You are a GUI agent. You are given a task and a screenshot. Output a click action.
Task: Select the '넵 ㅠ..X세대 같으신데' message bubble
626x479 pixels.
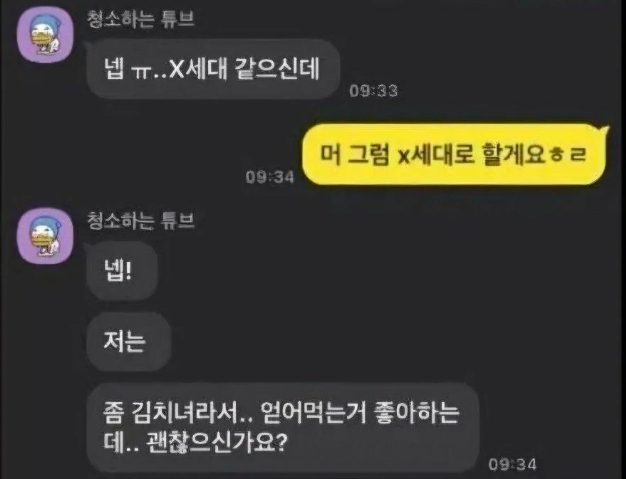[x=213, y=69]
